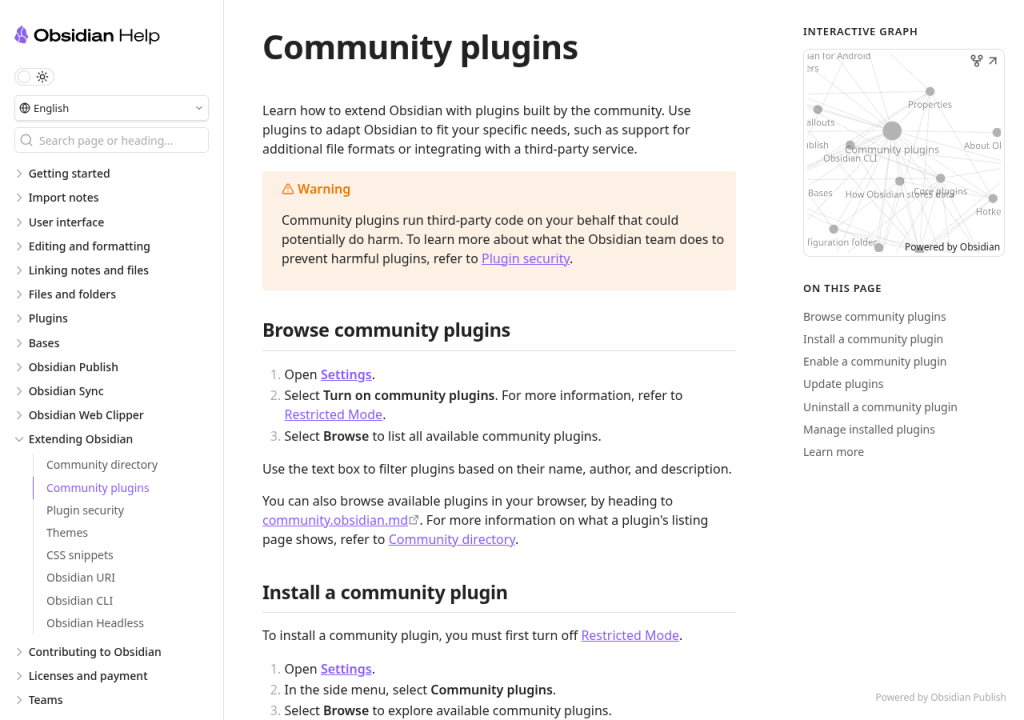Open the global graph icon in graph panel
This screenshot has width=1024, height=720.
[x=976, y=61]
